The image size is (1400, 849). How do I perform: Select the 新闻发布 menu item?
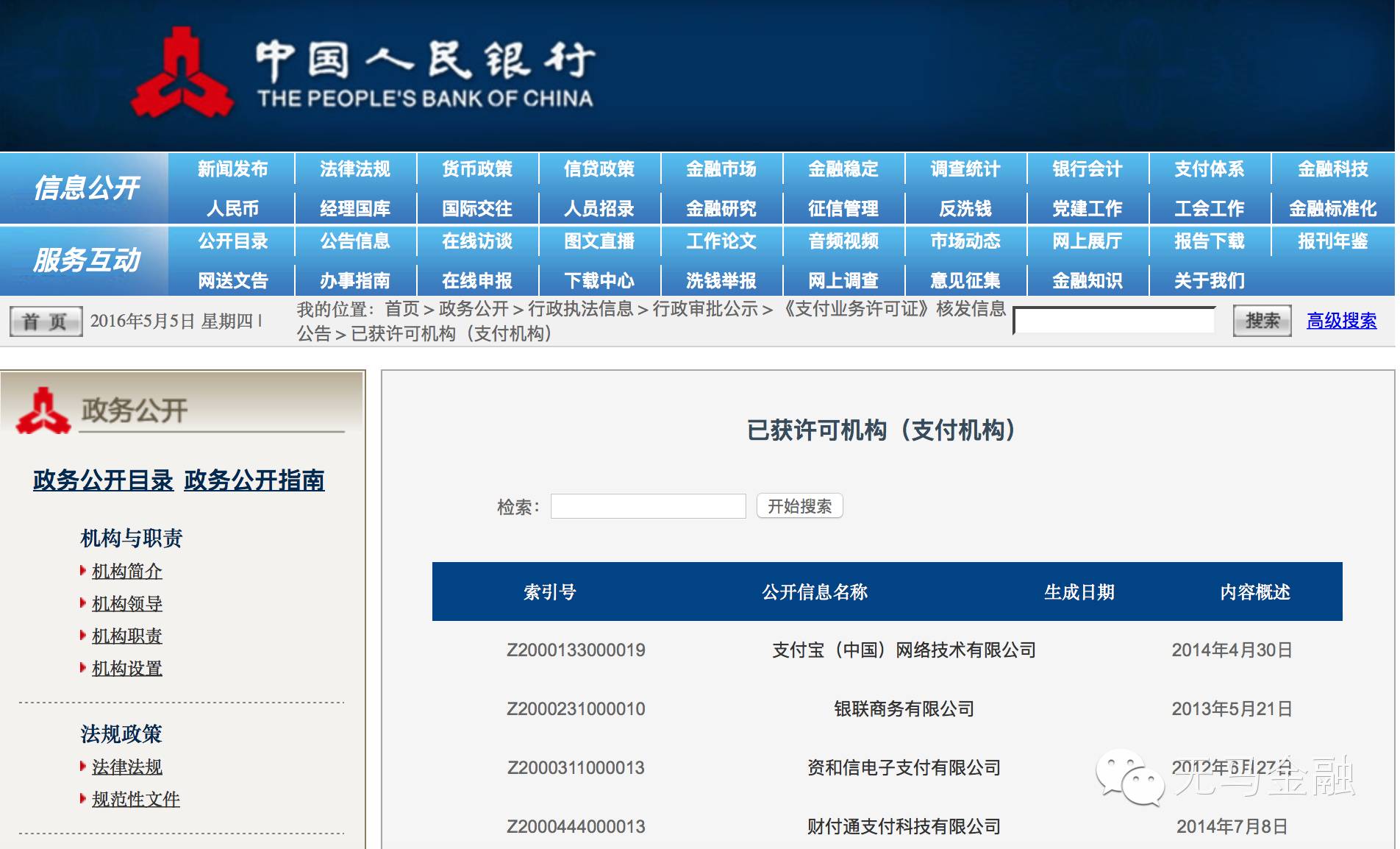point(233,168)
